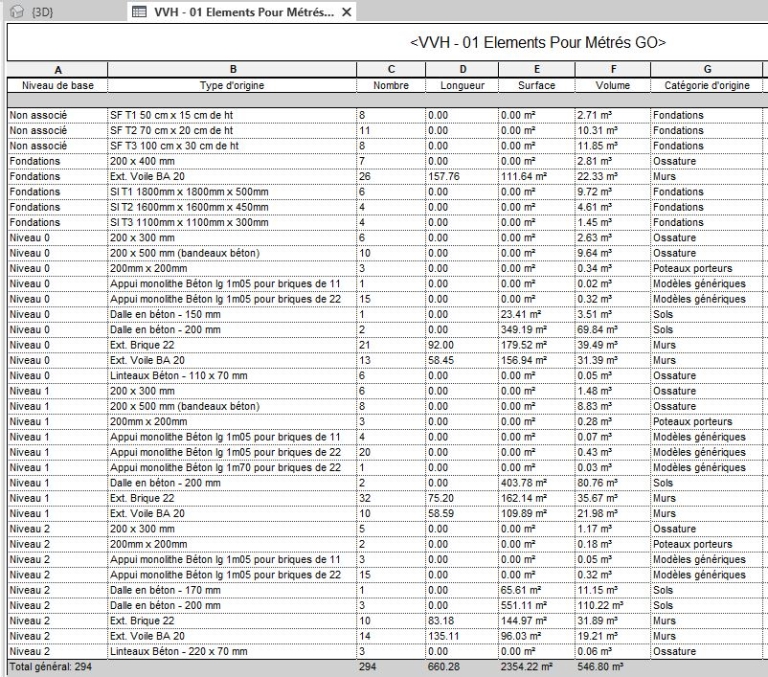Click the 65.61 m² surface cell
The image size is (768, 677).
(537, 590)
